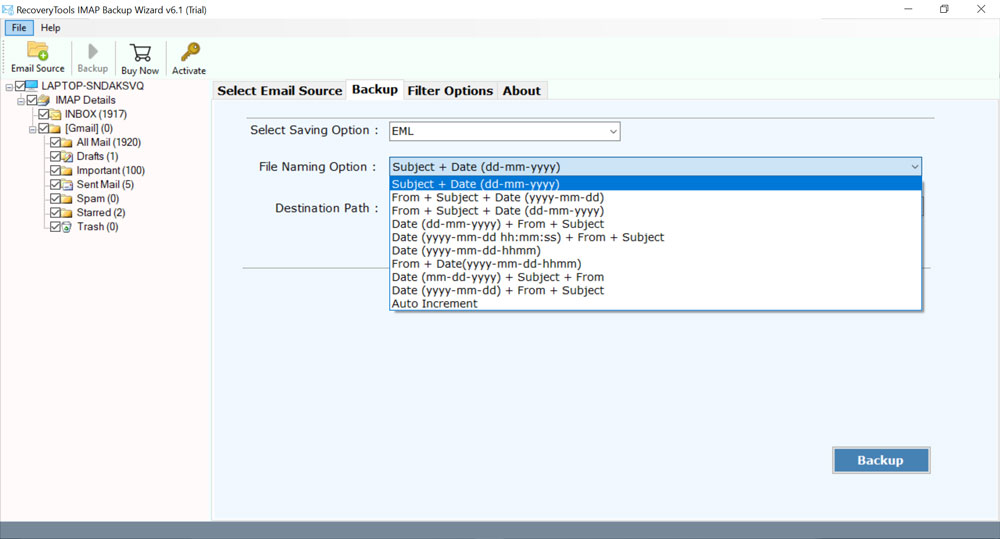This screenshot has height=539, width=1000.
Task: Toggle the [Gmail] (0) checkbox
Action: pyautogui.click(x=43, y=128)
